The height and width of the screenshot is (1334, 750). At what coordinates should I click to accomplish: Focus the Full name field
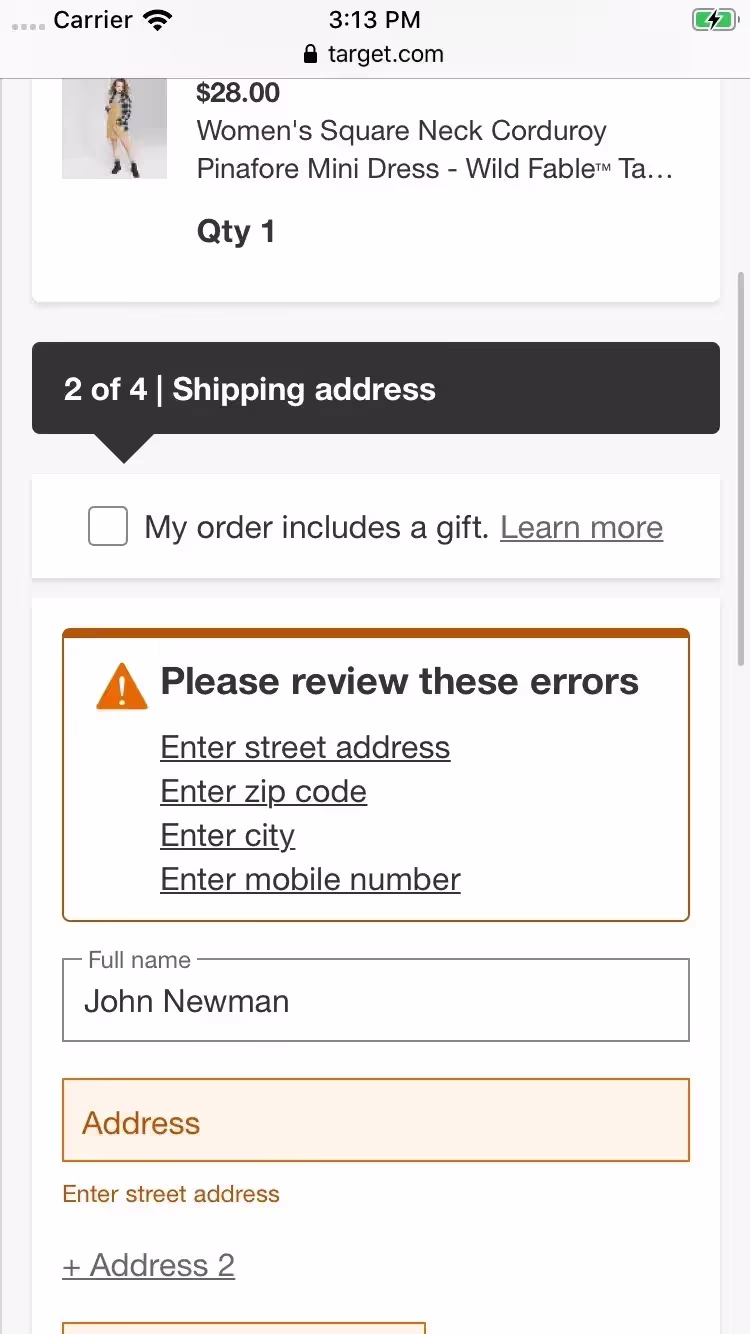coord(375,1001)
